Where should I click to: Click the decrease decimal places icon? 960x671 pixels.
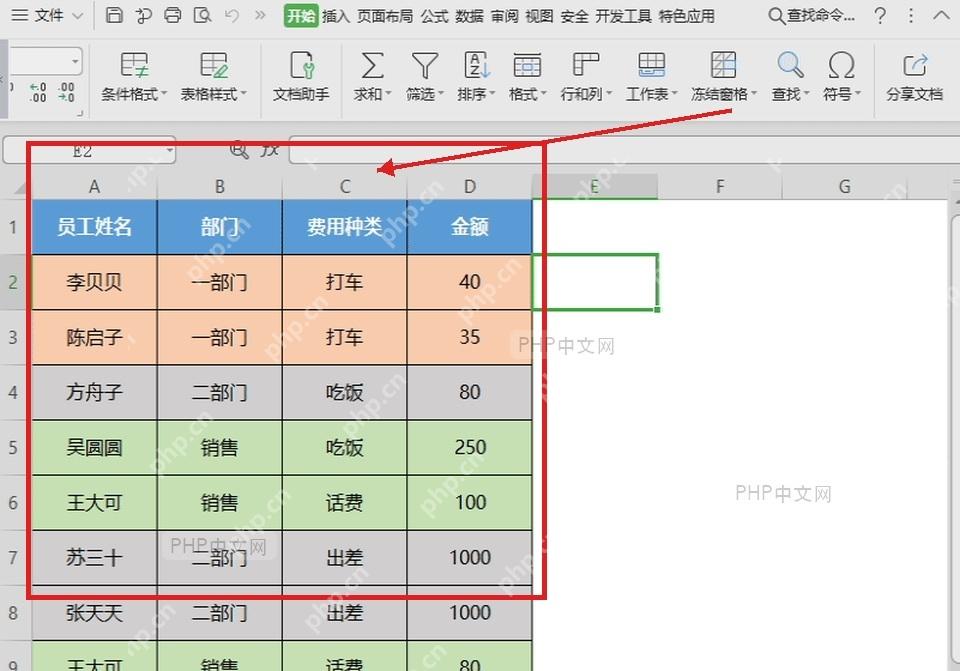pos(66,92)
